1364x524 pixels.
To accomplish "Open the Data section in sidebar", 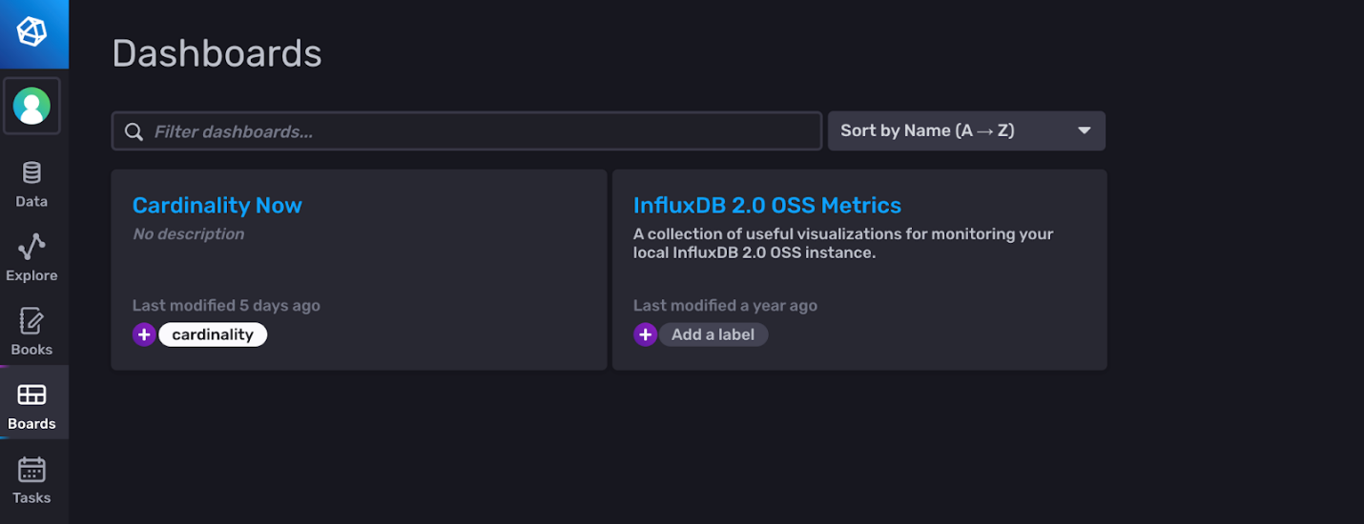I will [x=32, y=184].
